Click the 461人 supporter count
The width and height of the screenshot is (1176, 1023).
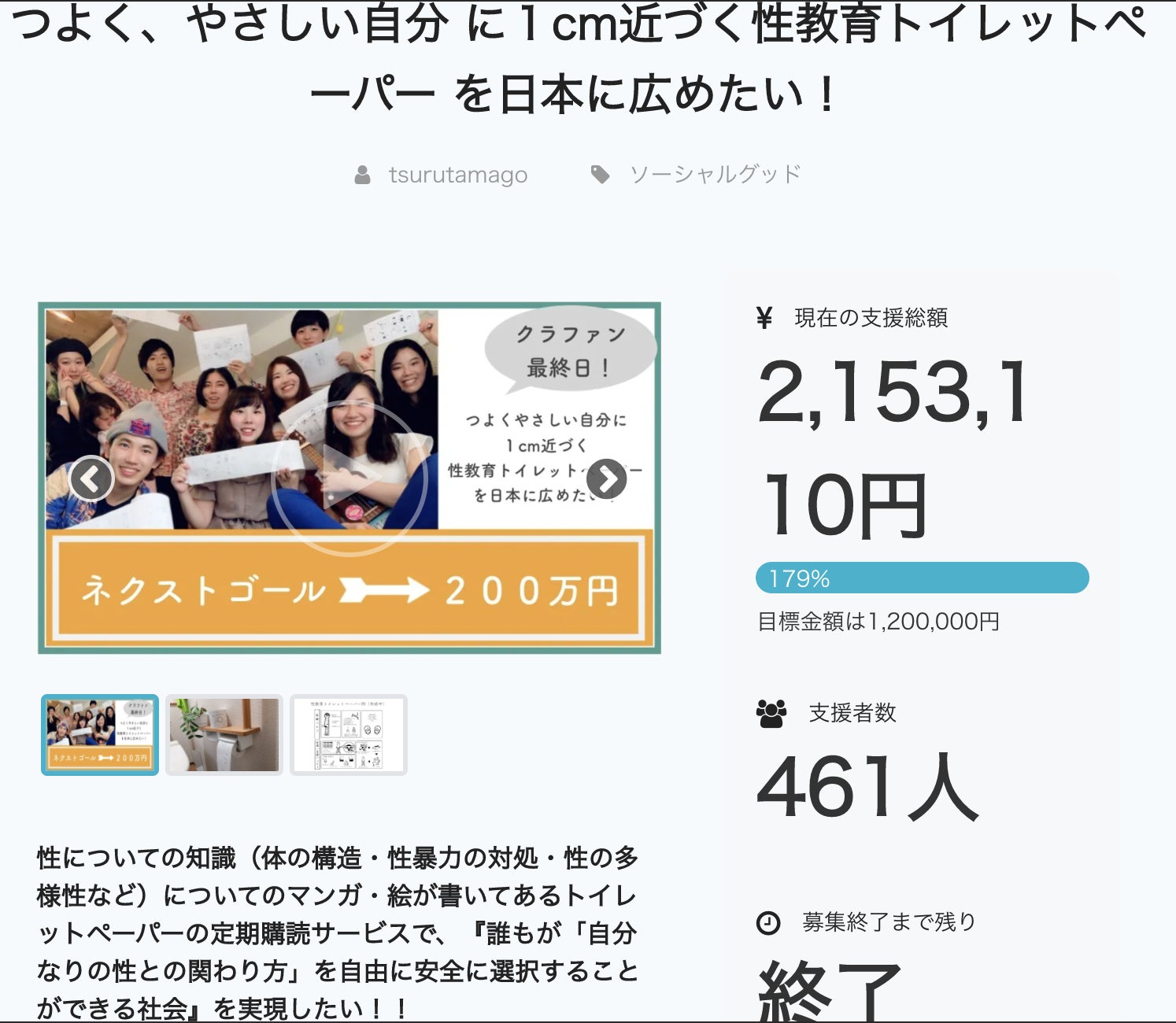tap(867, 787)
